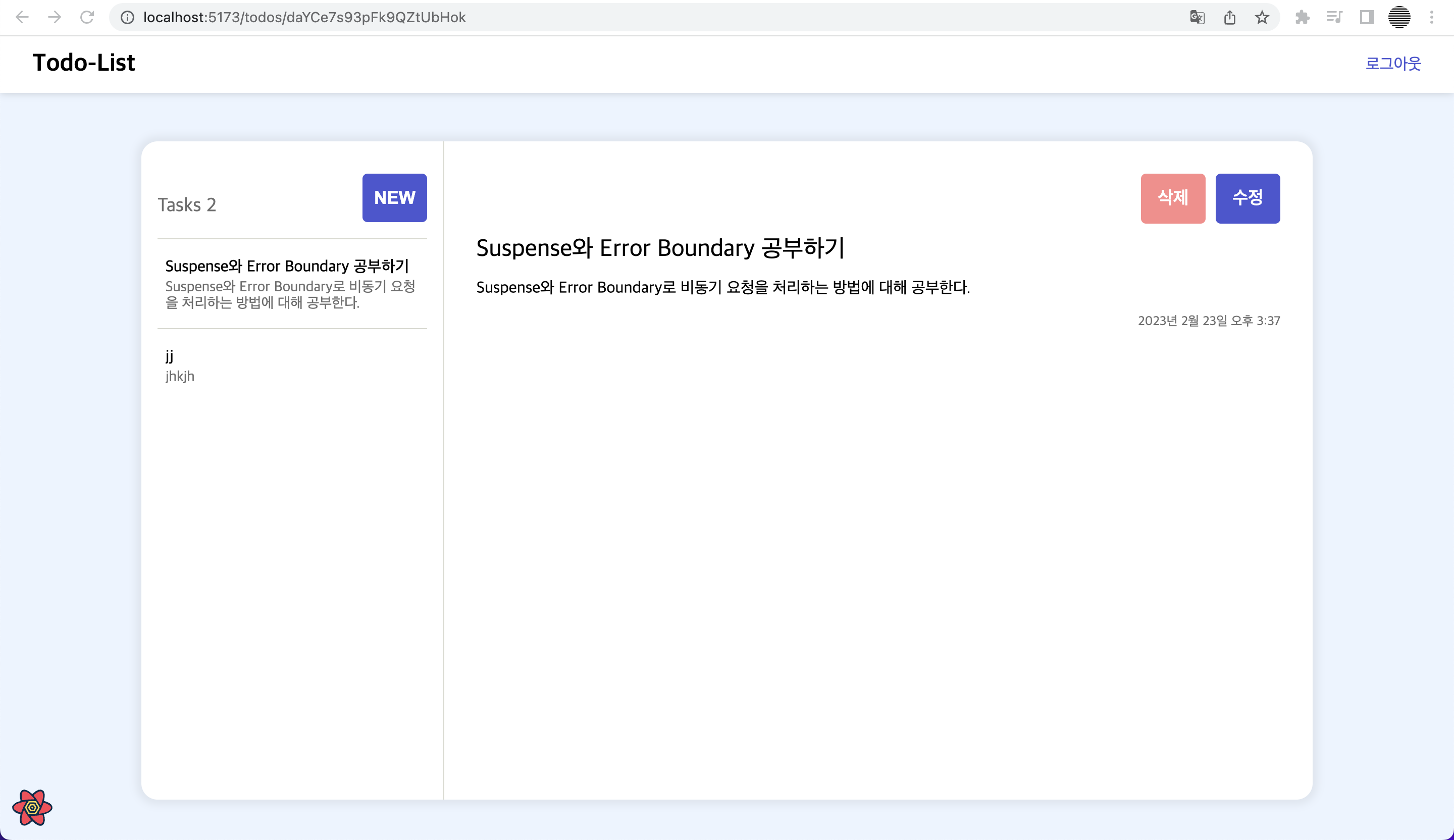
Task: Open the Extensions puzzle icon
Action: click(1302, 17)
